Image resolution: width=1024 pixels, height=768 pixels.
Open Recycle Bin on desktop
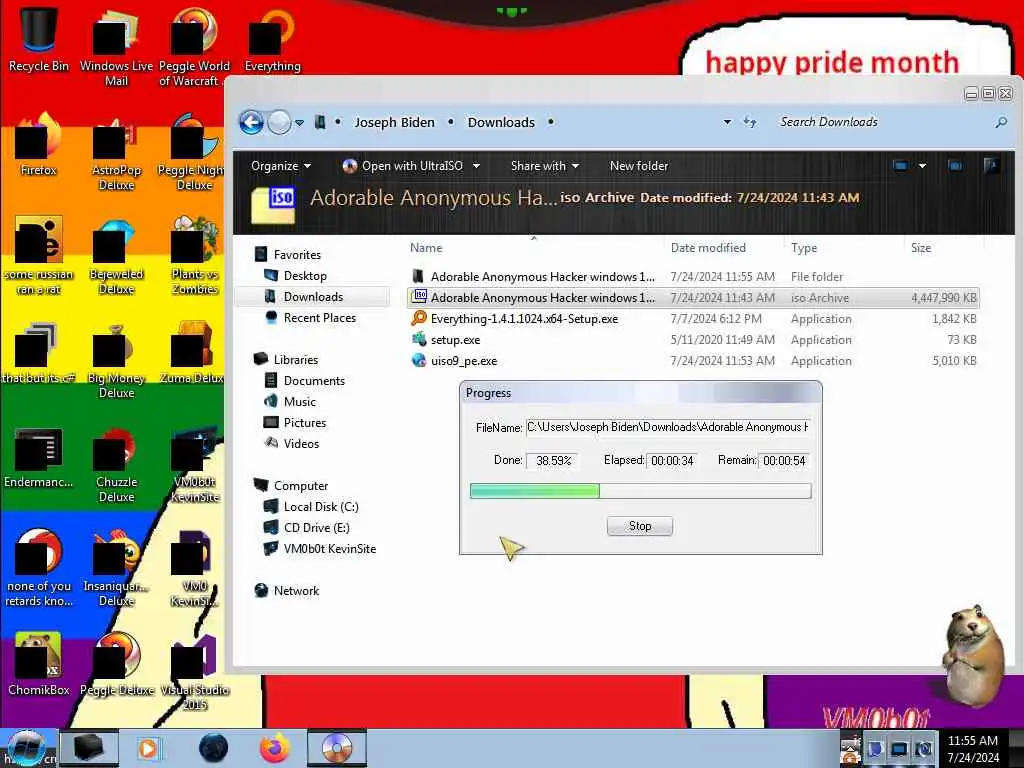[x=39, y=39]
